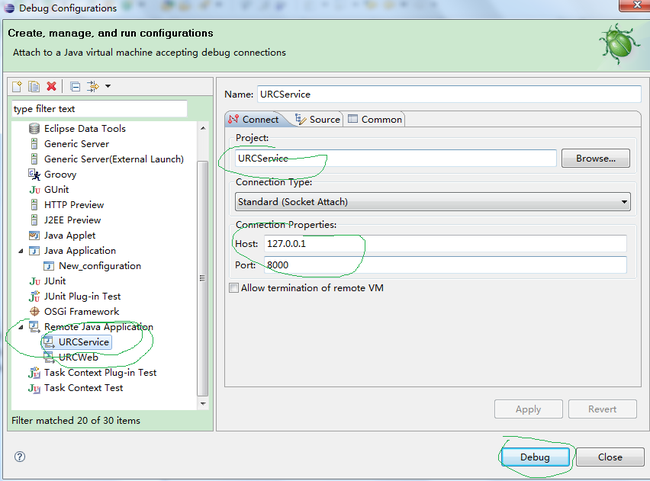Click the Groovy configuration icon

tap(34, 174)
